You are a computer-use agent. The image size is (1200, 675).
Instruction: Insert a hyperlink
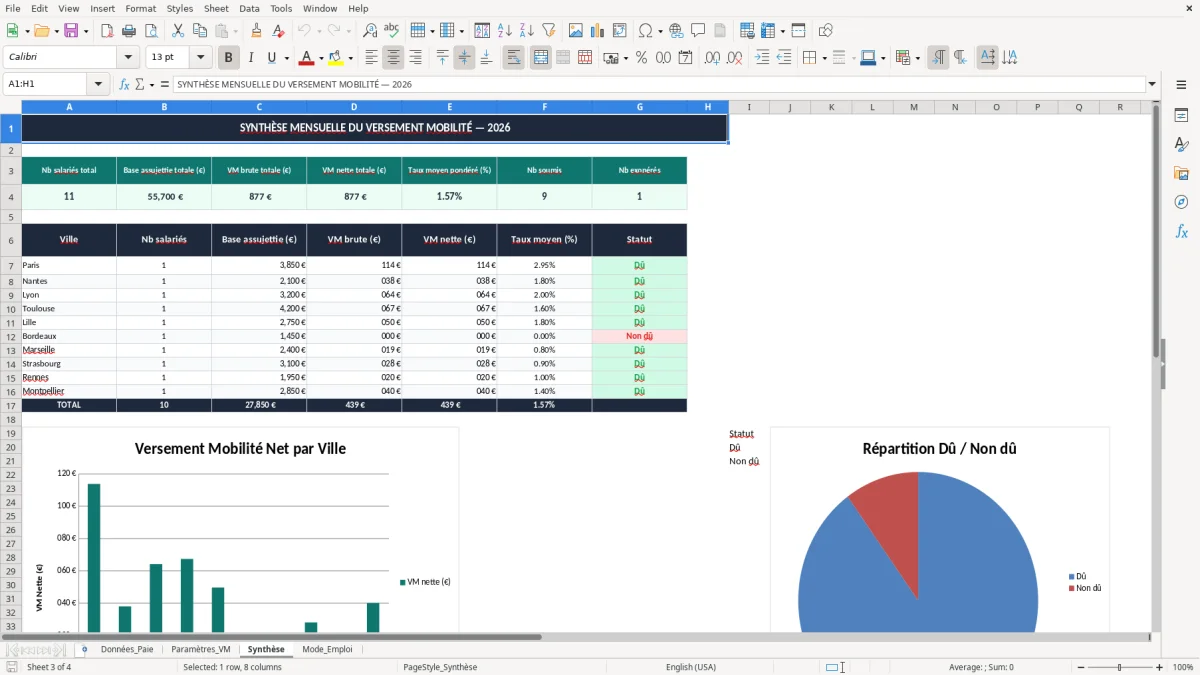[676, 31]
